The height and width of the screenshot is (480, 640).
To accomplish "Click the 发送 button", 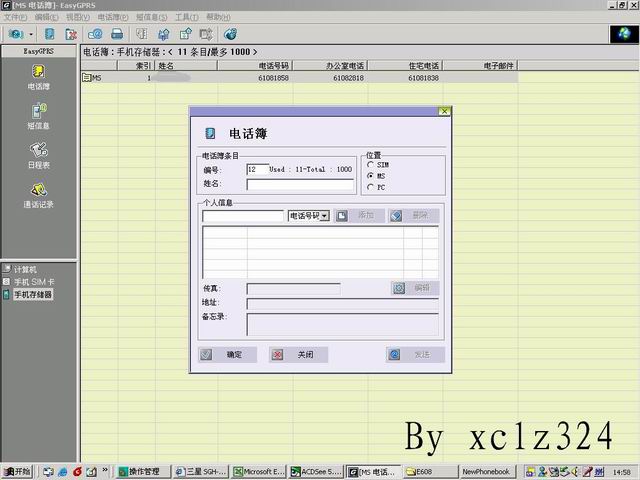I will (x=415, y=355).
